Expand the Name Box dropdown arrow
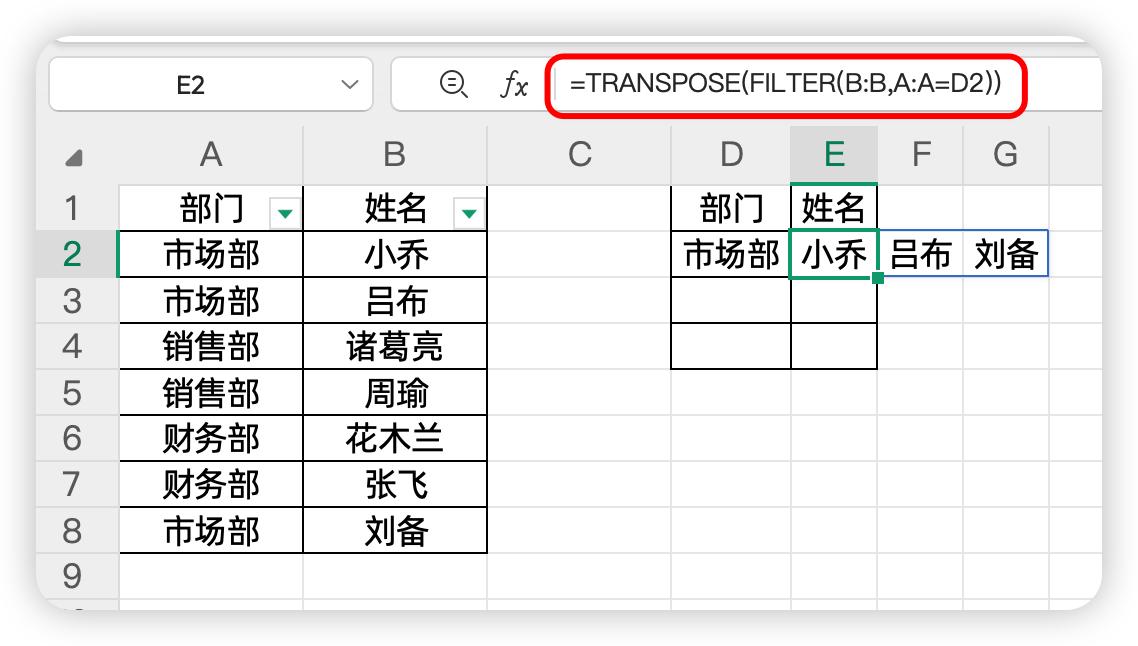Screen dimensions: 1138x646 coord(349,85)
